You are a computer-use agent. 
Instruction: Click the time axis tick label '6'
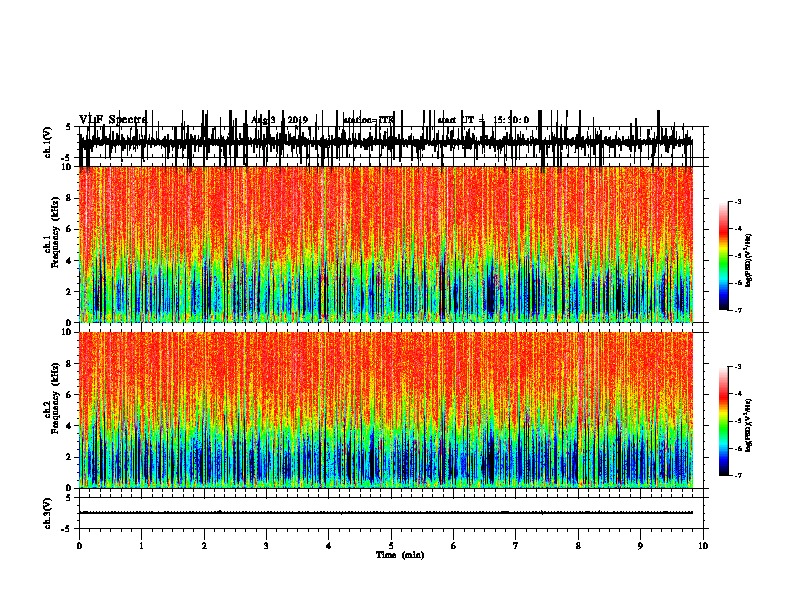point(454,545)
